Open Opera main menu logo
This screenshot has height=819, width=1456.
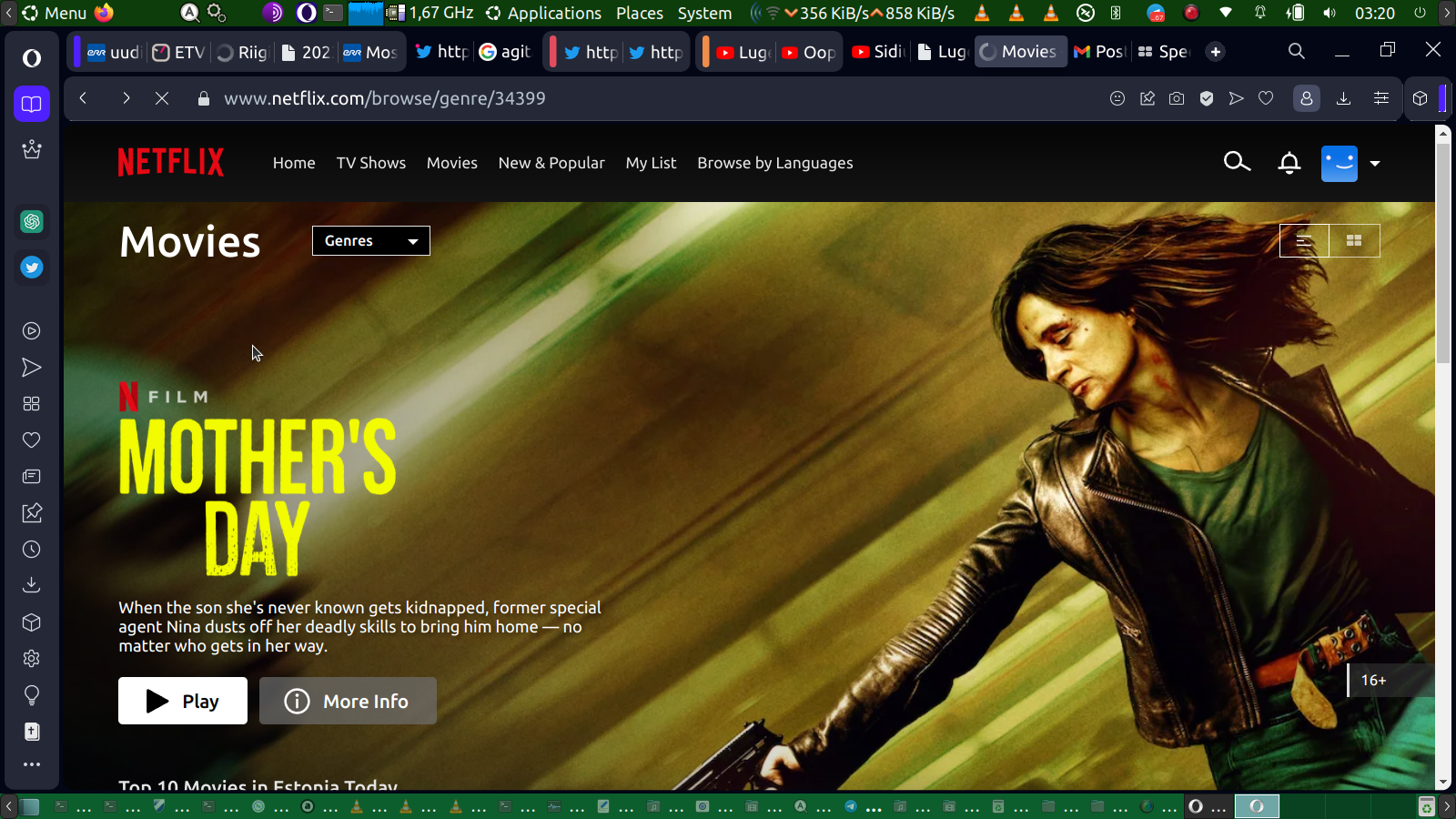tap(32, 58)
